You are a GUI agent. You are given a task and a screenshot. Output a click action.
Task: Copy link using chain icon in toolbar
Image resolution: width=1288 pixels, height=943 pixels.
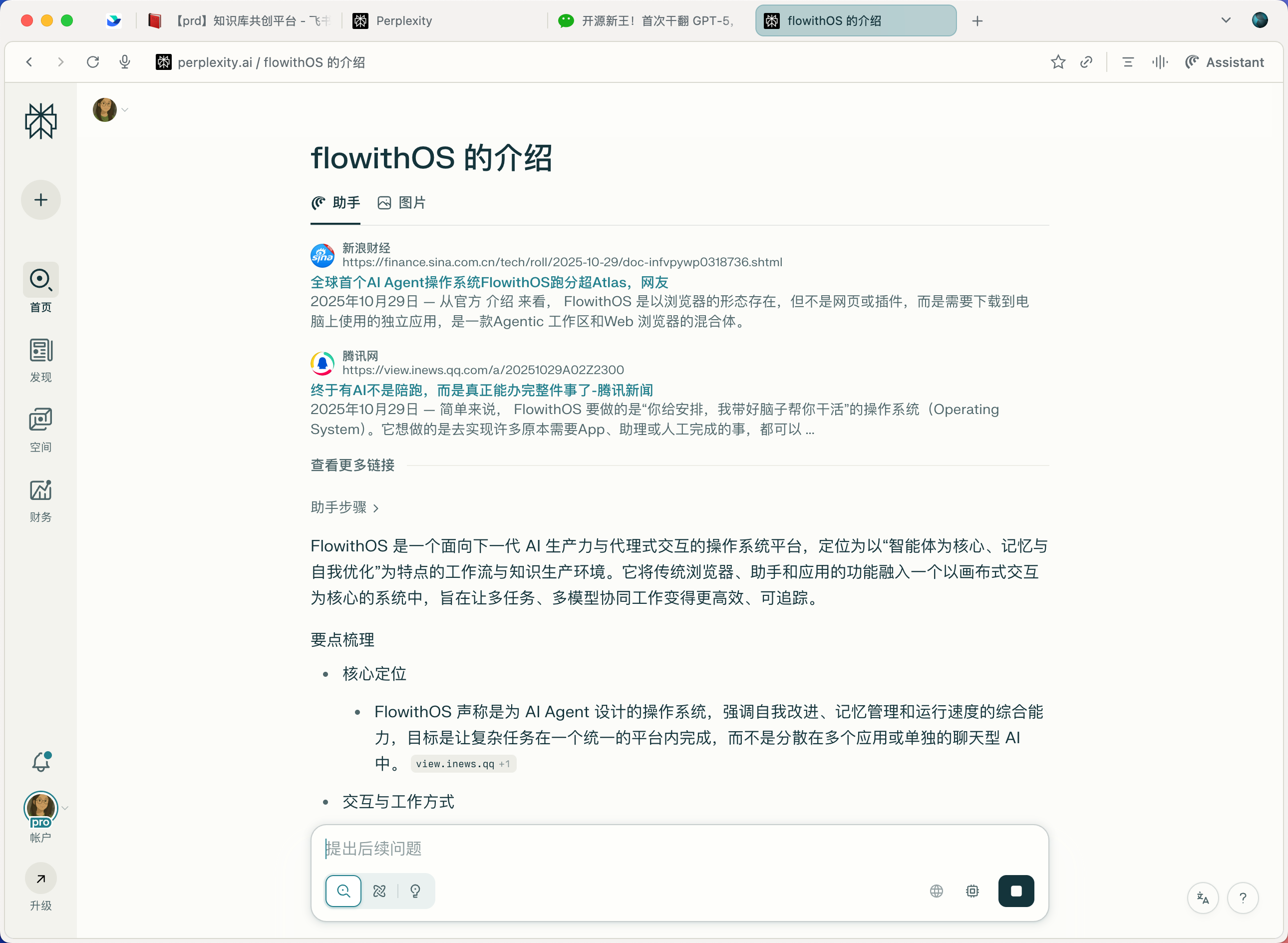1087,61
